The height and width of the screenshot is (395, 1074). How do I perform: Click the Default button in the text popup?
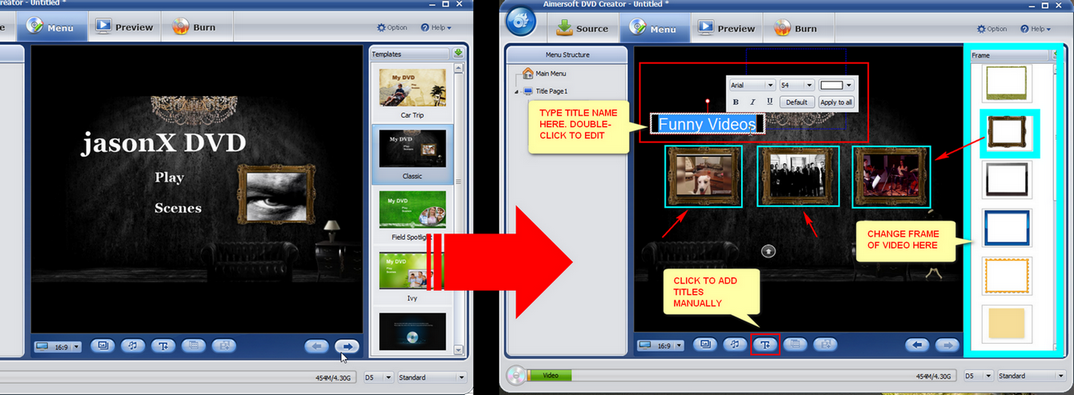pos(797,102)
